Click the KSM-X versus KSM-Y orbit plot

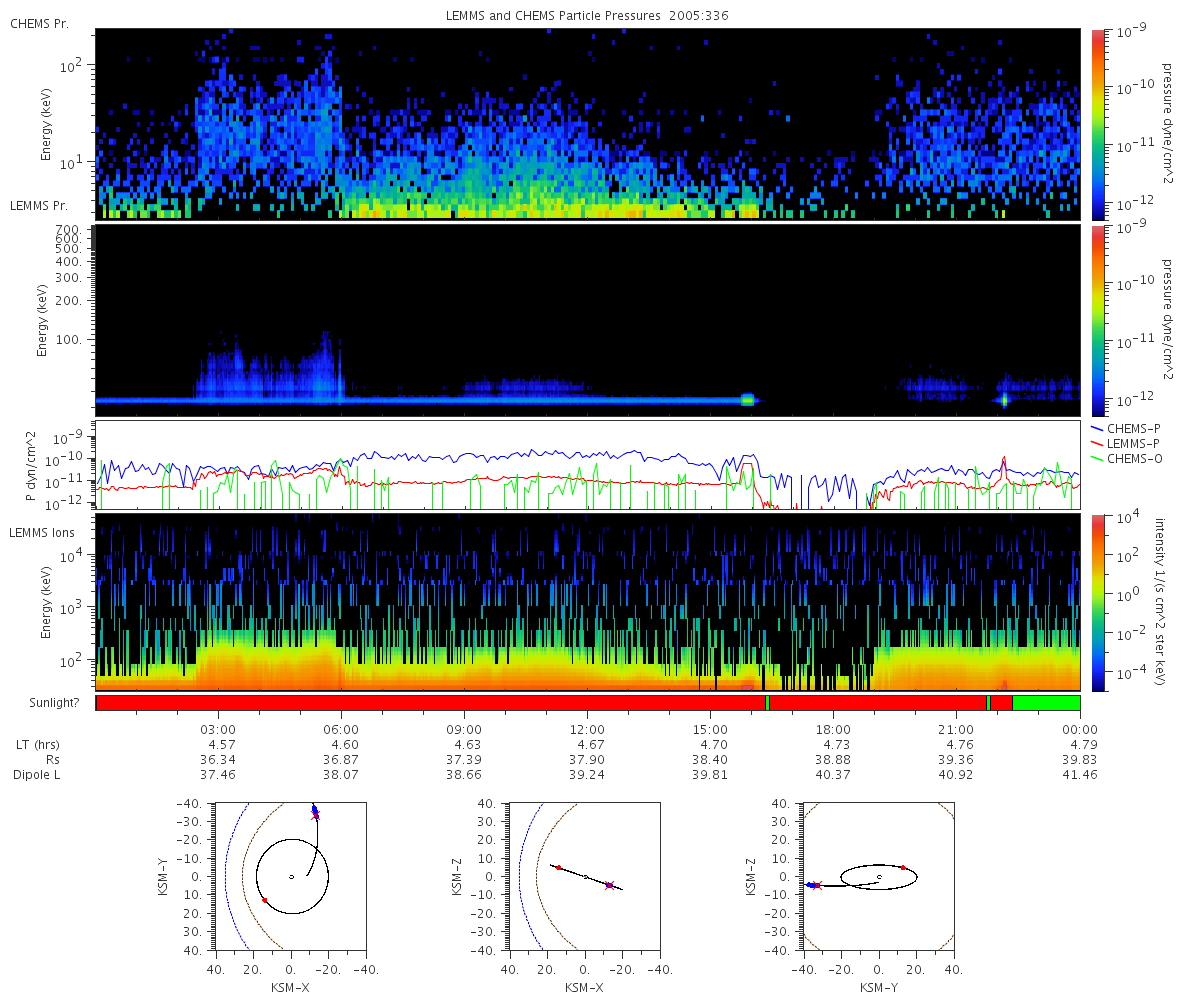pyautogui.click(x=291, y=876)
